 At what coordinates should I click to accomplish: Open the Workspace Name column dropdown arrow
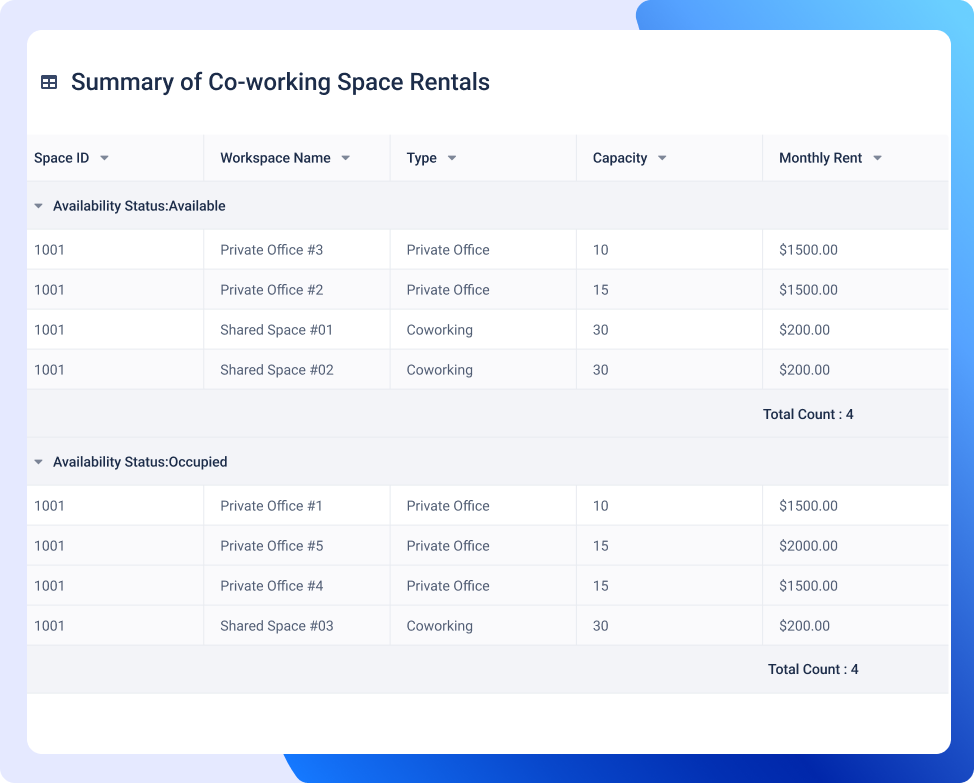point(345,158)
